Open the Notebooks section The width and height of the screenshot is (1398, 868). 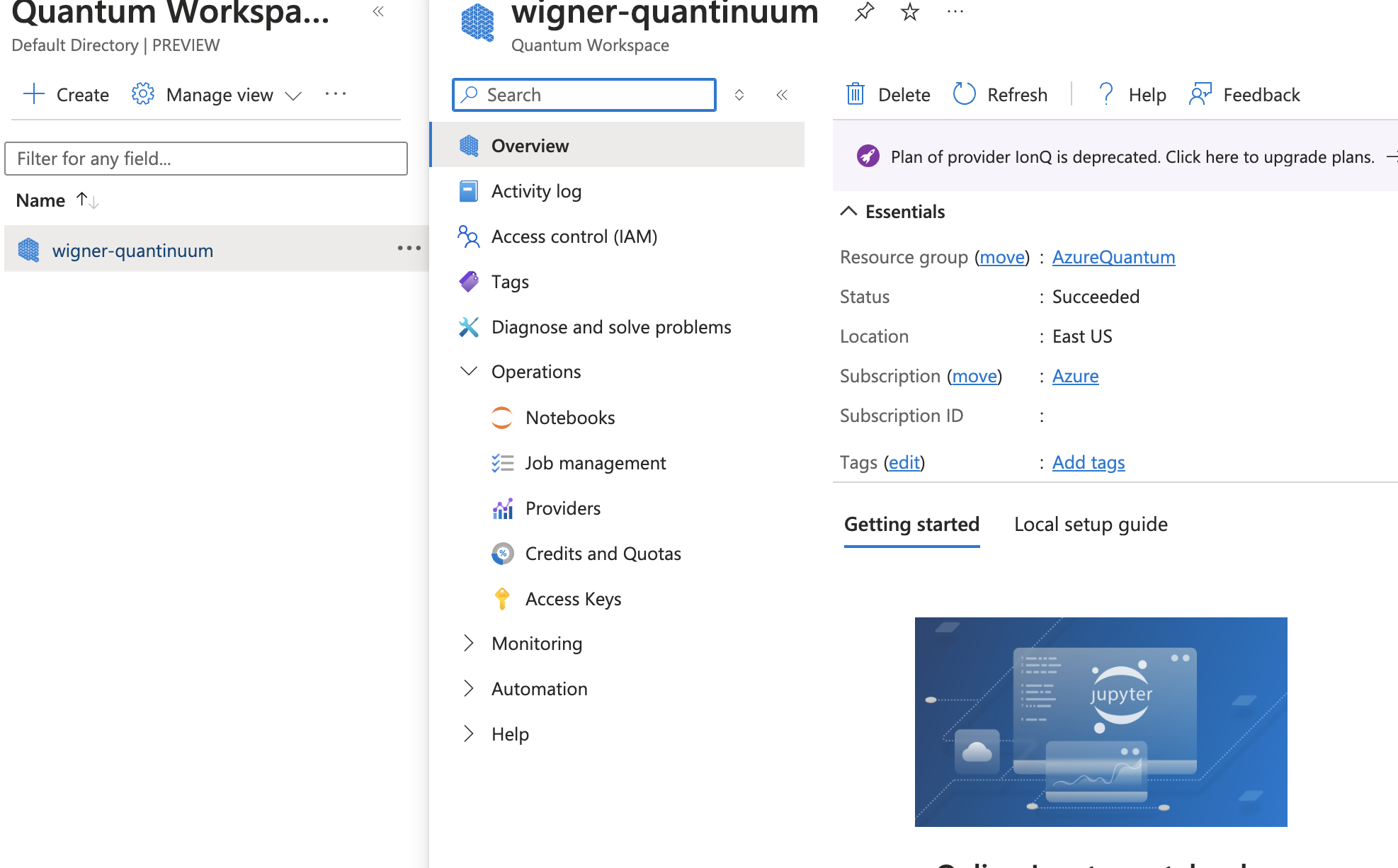click(570, 417)
